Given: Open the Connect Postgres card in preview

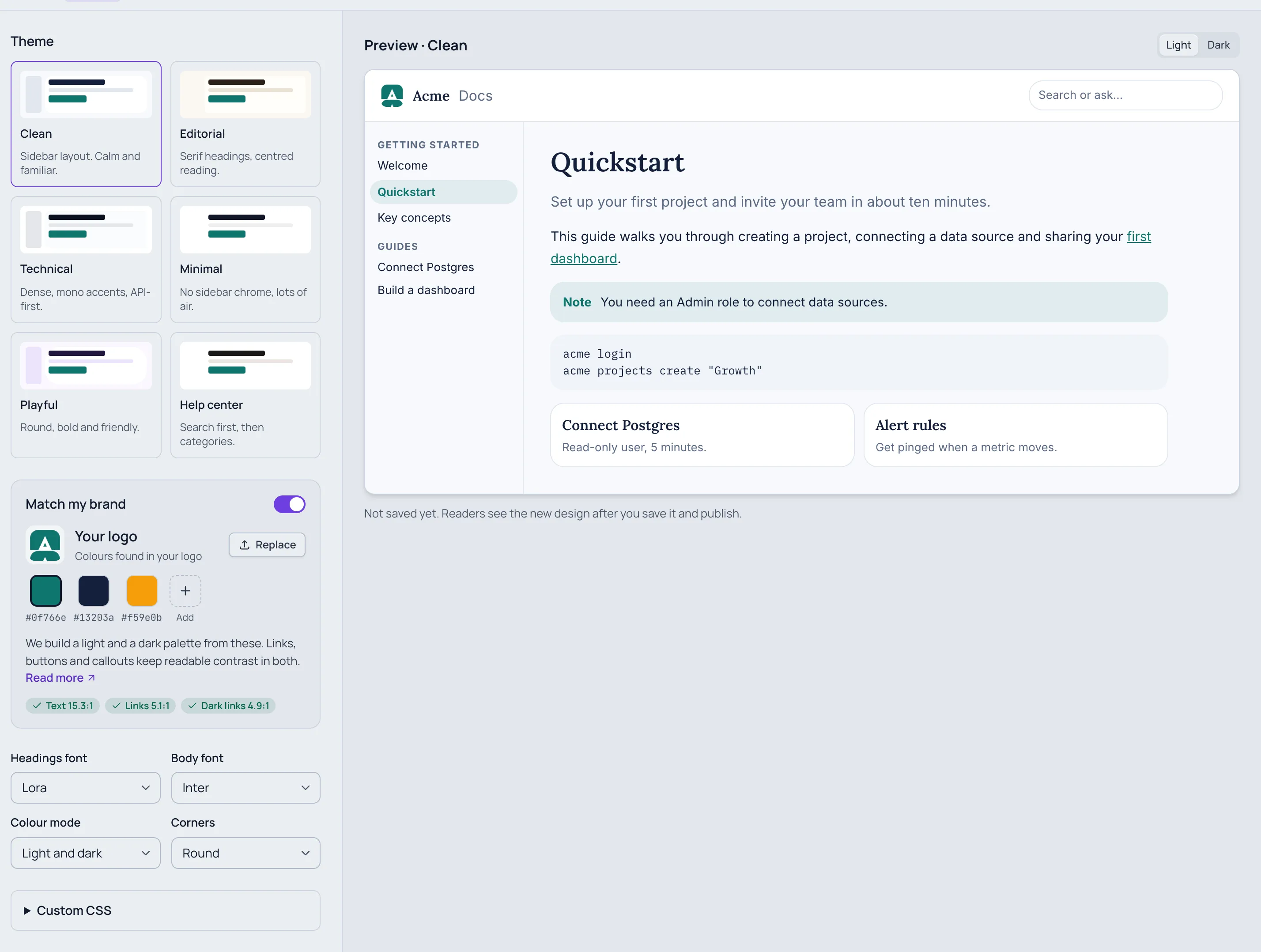Looking at the screenshot, I should pyautogui.click(x=702, y=435).
